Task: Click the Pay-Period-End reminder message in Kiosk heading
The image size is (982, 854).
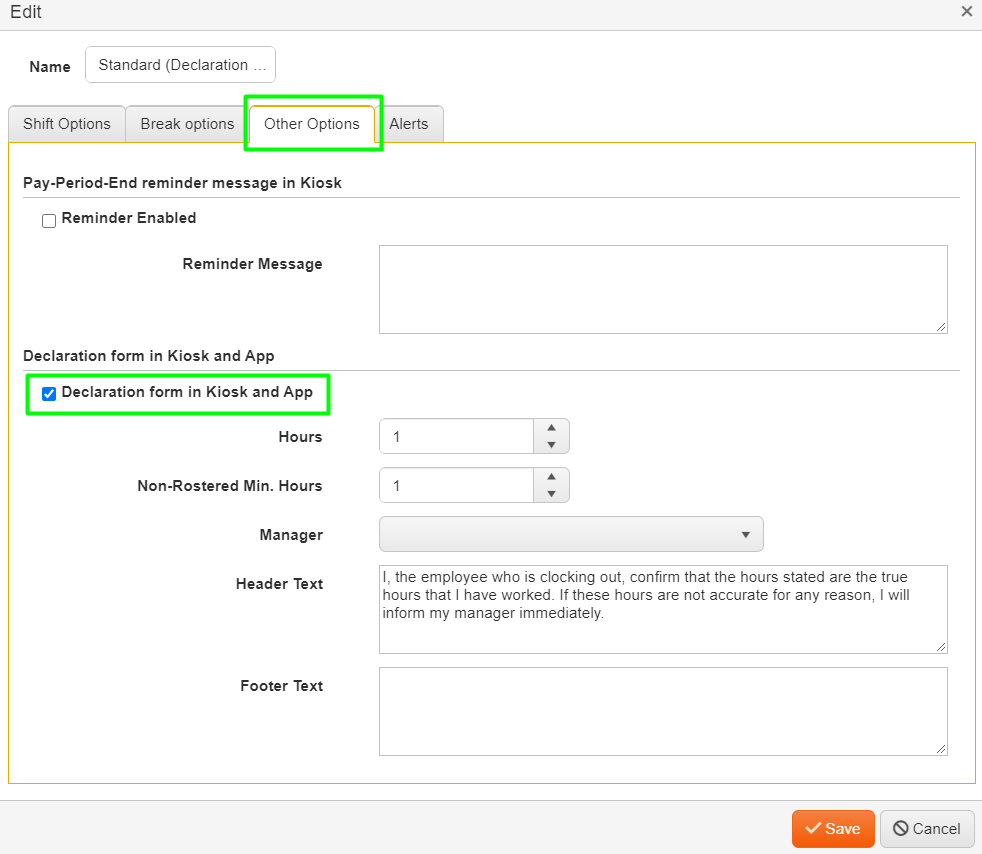Action: pyautogui.click(x=182, y=183)
